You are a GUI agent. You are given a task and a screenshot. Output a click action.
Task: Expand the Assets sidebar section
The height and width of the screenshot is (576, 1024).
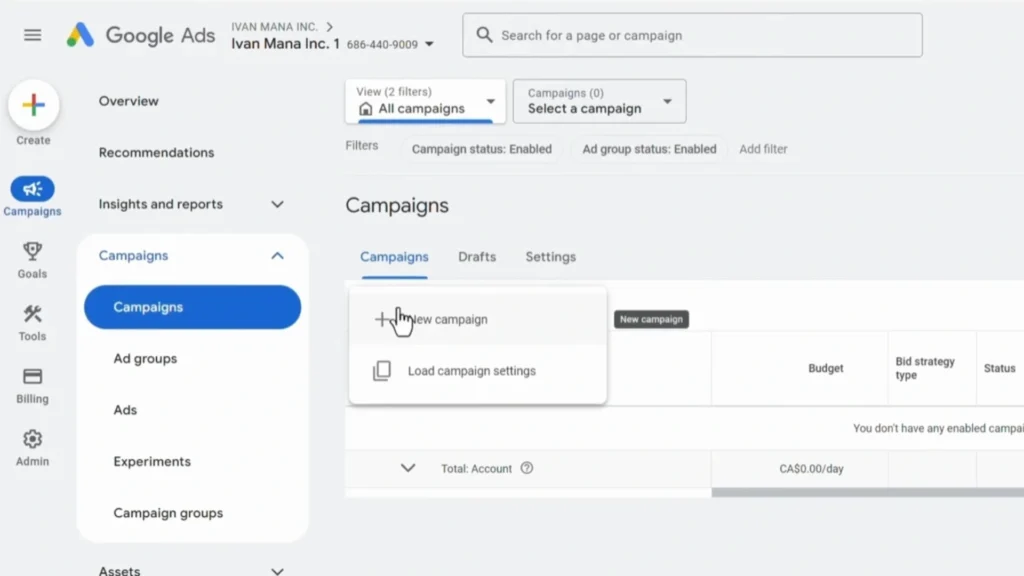pyautogui.click(x=278, y=571)
